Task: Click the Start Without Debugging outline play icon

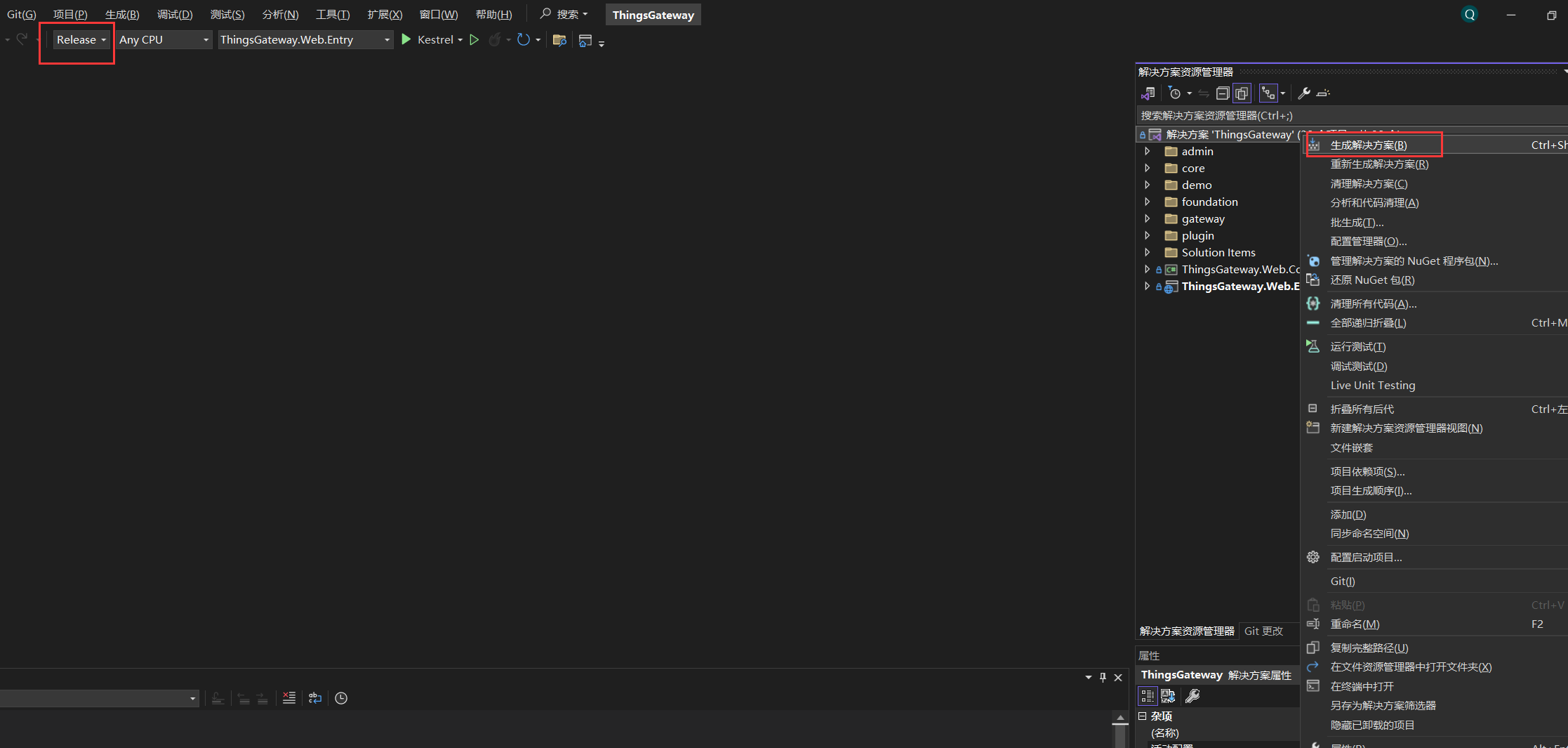Action: [x=474, y=40]
